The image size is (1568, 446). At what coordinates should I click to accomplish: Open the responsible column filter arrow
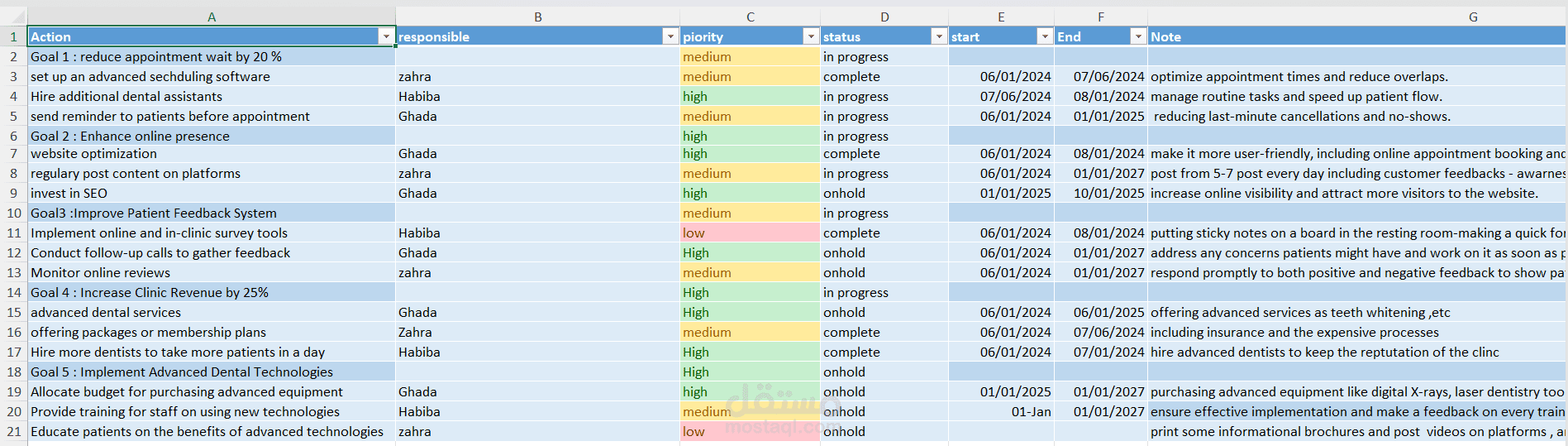click(x=670, y=36)
